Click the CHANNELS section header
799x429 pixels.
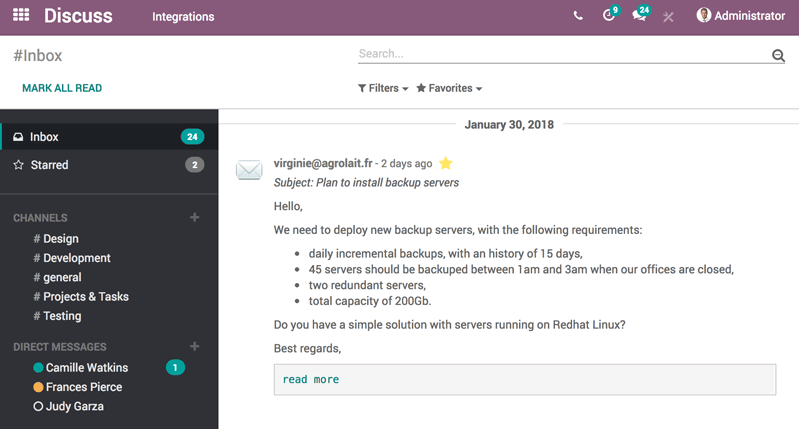pos(40,218)
